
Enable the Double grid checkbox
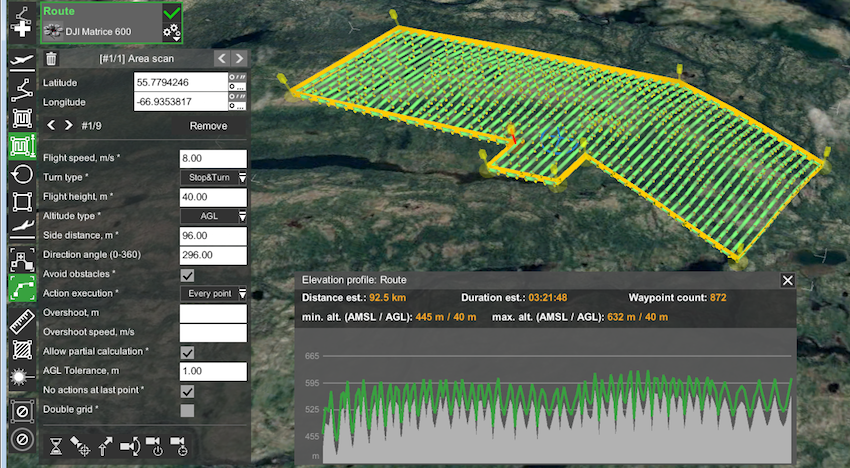click(187, 410)
